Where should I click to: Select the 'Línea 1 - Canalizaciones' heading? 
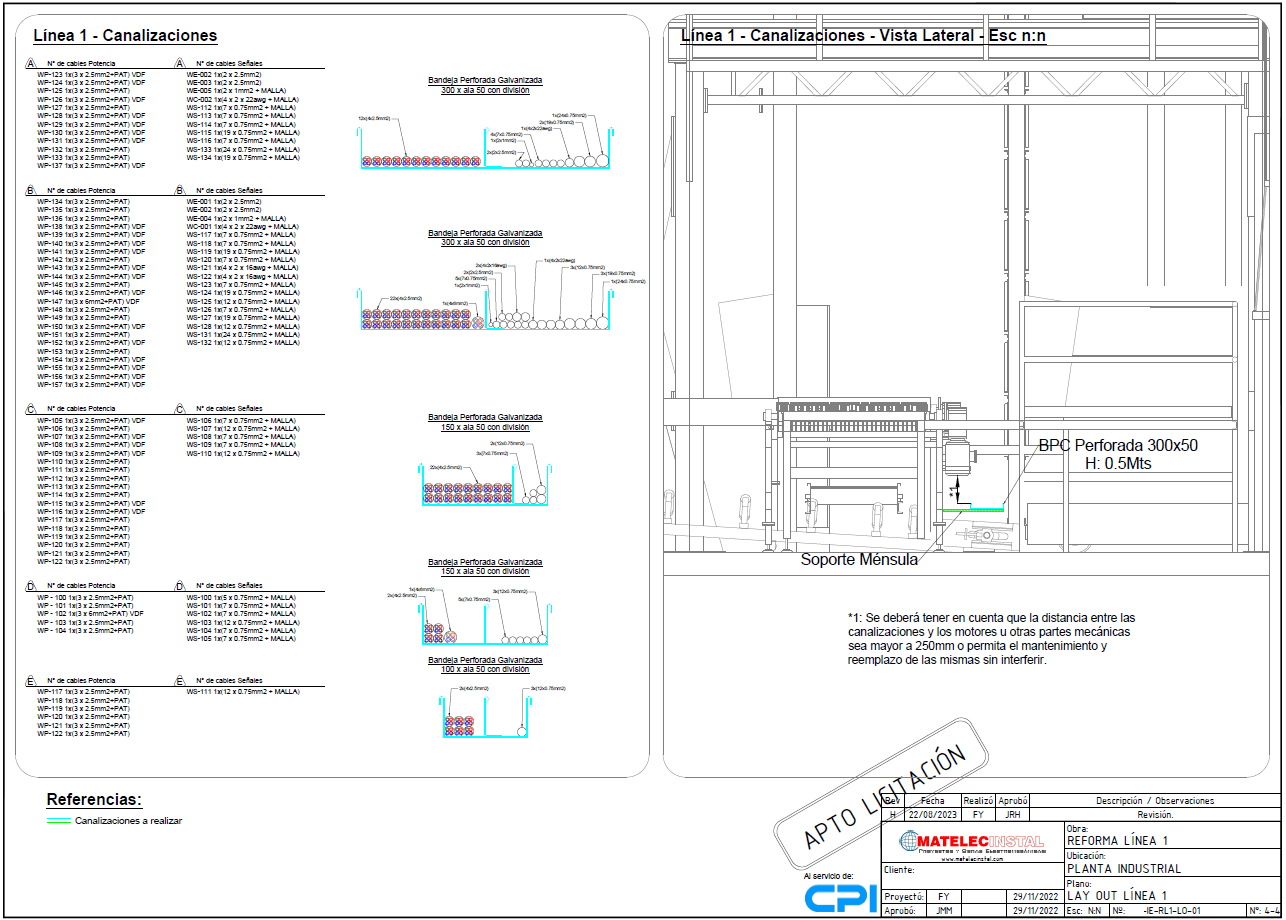(x=125, y=36)
